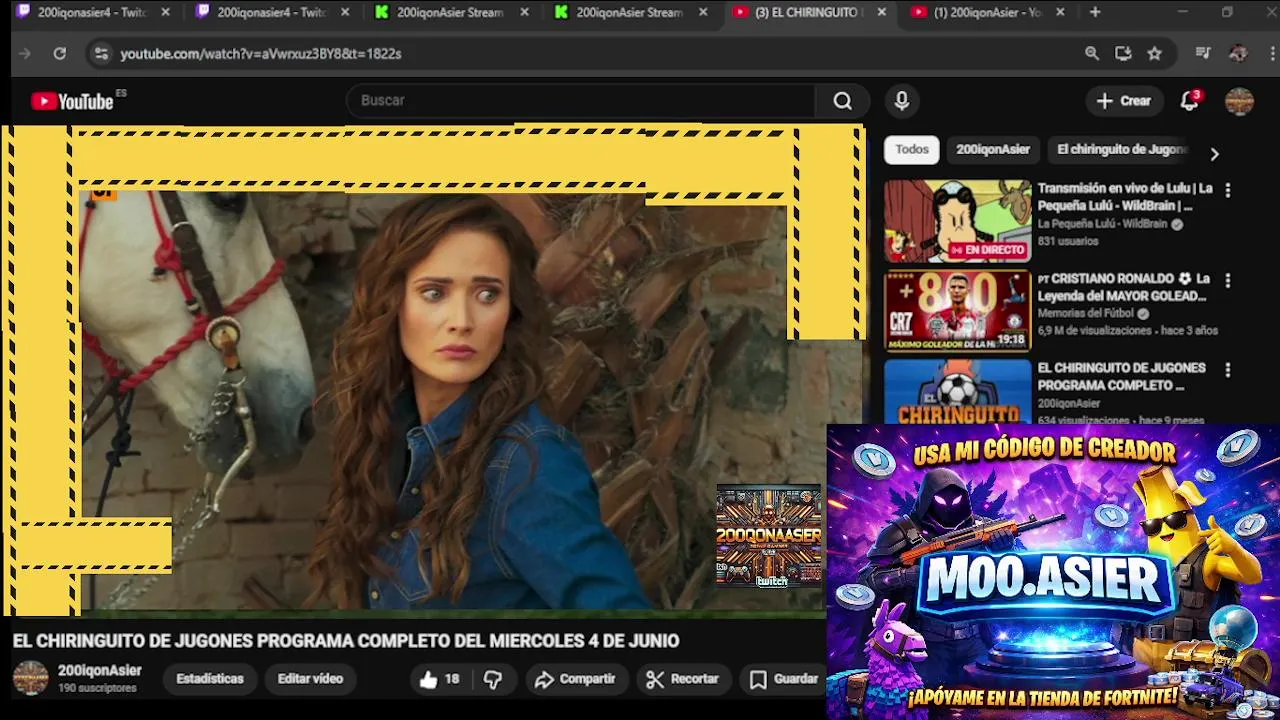Image resolution: width=1280 pixels, height=720 pixels.
Task: Open the media control icon in Chrome toolbar
Action: point(1203,53)
